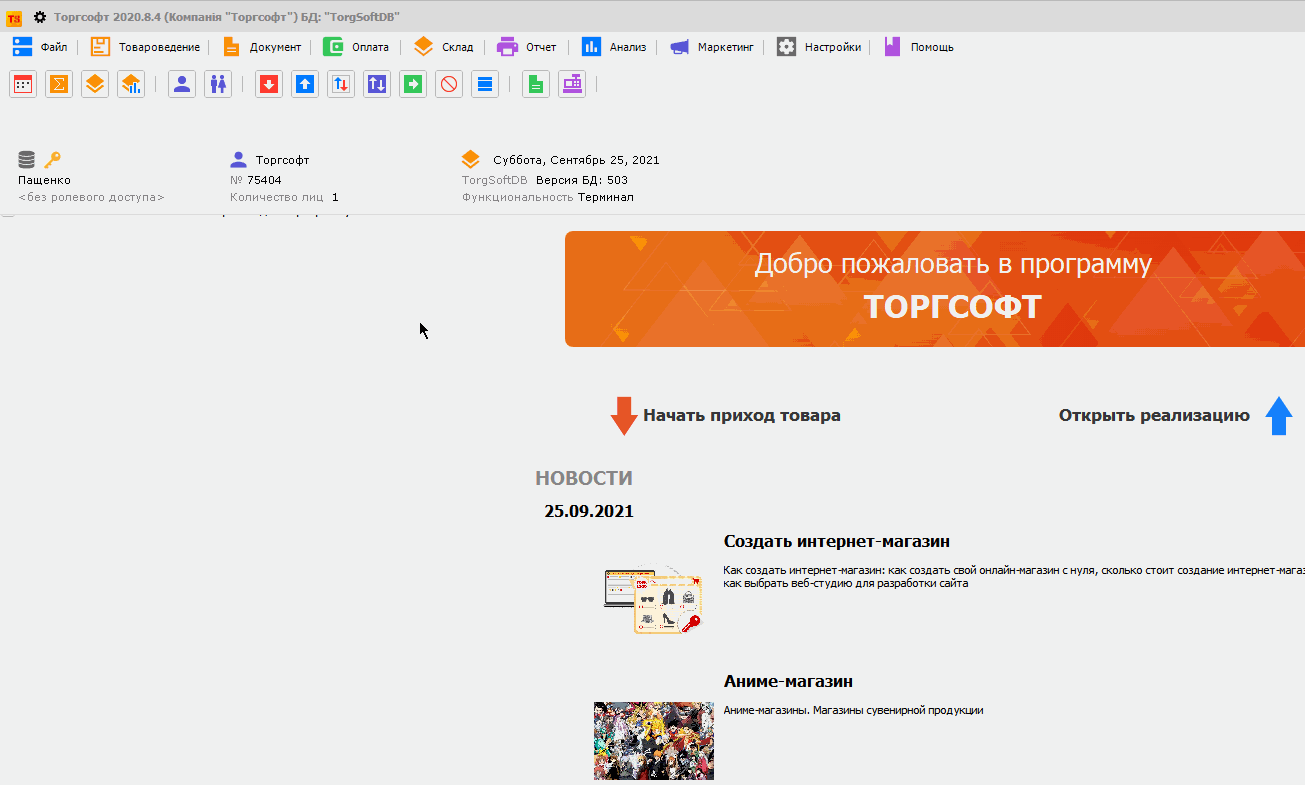
Task: Click the purple up-down transfer arrows icon
Action: click(376, 84)
